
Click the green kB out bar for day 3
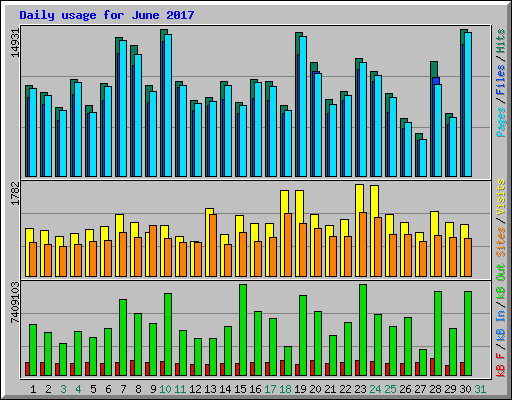(63, 359)
